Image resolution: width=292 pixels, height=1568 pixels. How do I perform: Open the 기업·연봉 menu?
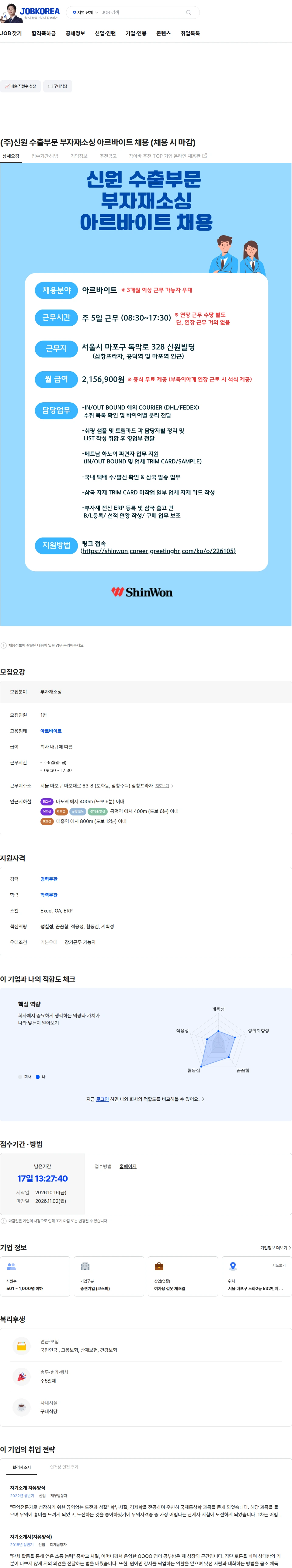(x=136, y=33)
